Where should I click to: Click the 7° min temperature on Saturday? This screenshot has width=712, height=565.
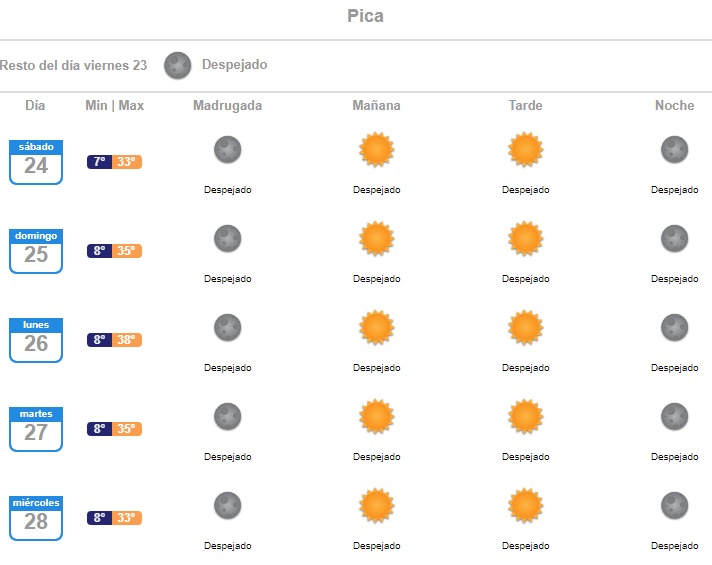pyautogui.click(x=99, y=162)
